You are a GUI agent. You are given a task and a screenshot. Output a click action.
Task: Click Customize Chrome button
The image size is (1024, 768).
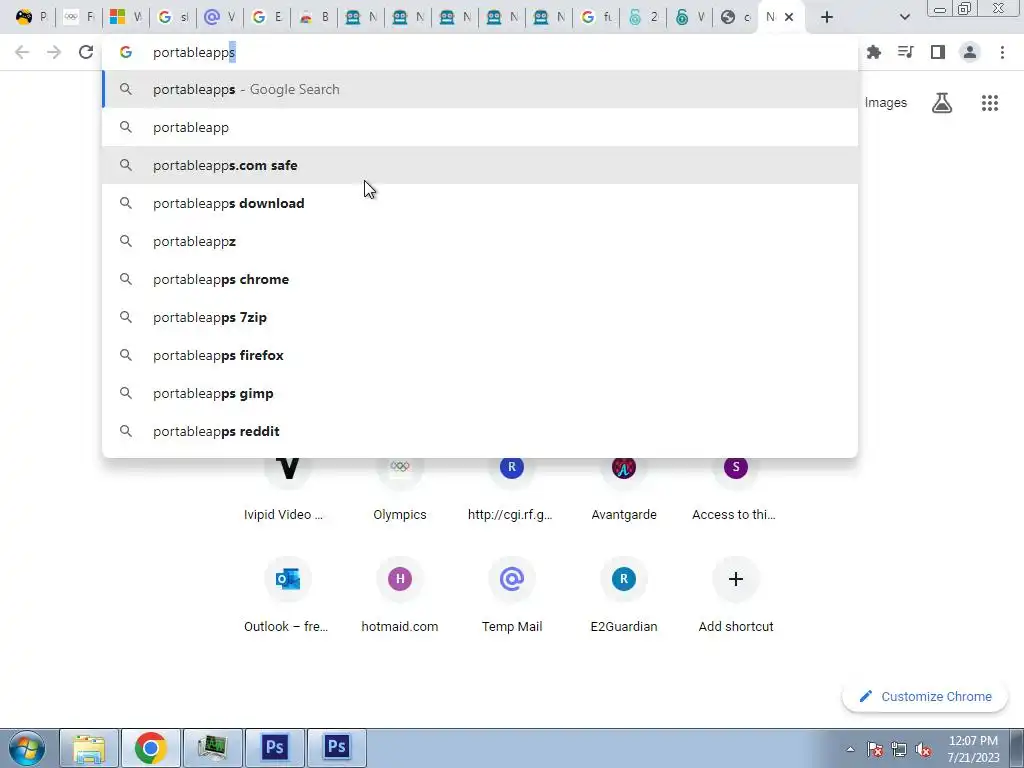click(925, 696)
